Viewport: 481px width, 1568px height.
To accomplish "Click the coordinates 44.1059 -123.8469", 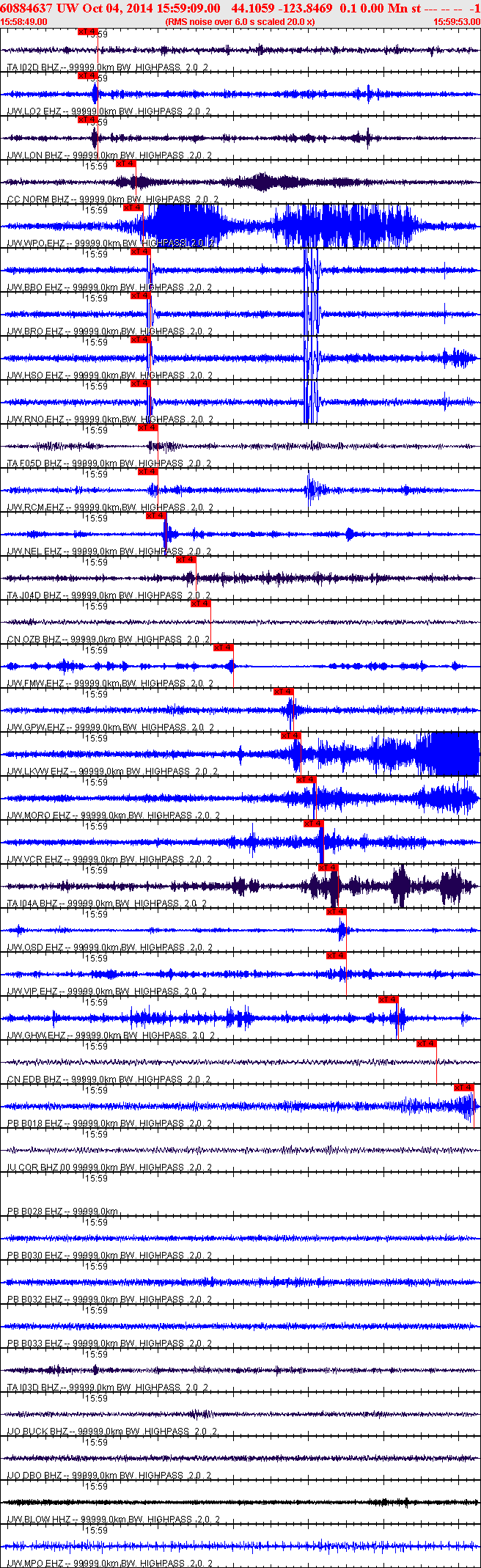I will (x=282, y=8).
